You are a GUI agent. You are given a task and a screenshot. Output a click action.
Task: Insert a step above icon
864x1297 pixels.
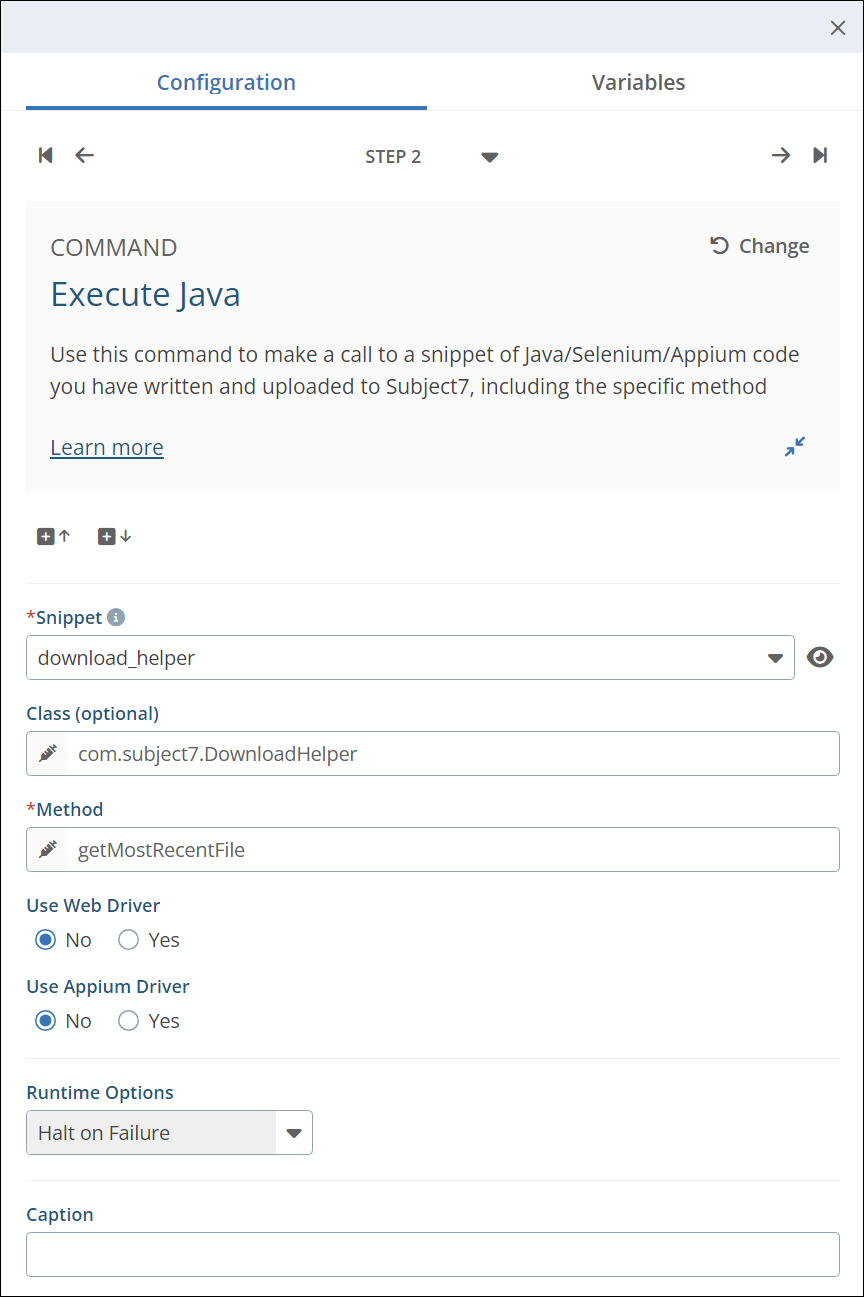(54, 537)
